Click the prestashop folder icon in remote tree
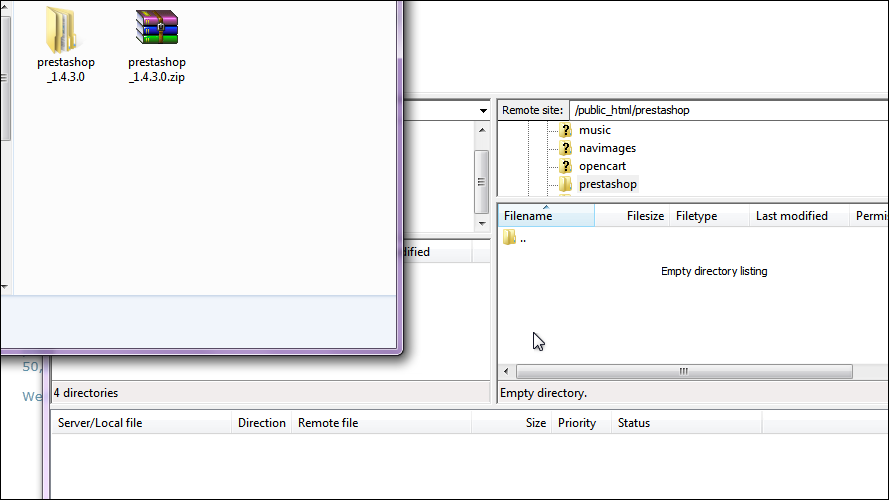Image resolution: width=889 pixels, height=500 pixels. [565, 184]
